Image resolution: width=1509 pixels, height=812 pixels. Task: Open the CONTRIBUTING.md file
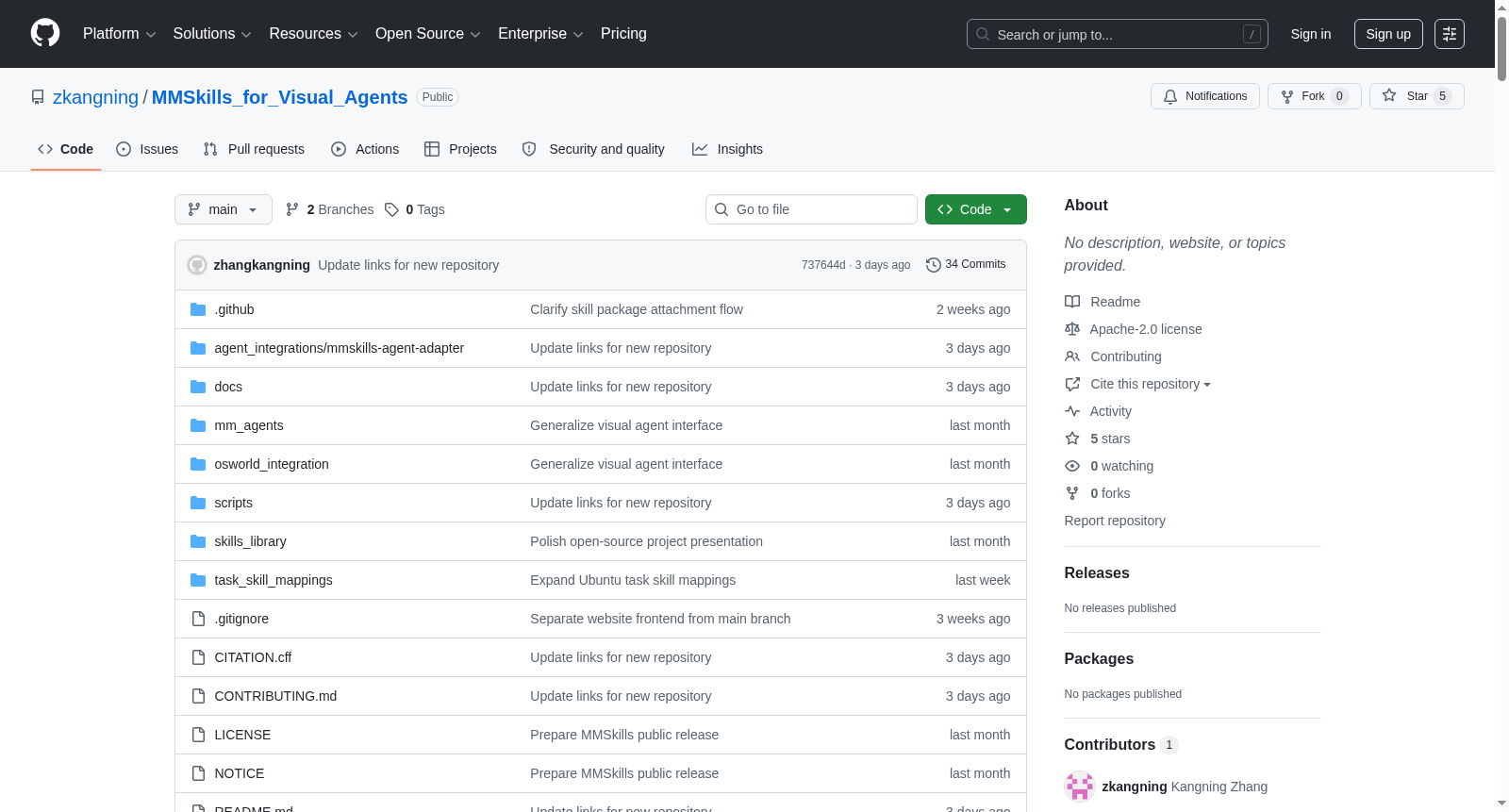(275, 696)
